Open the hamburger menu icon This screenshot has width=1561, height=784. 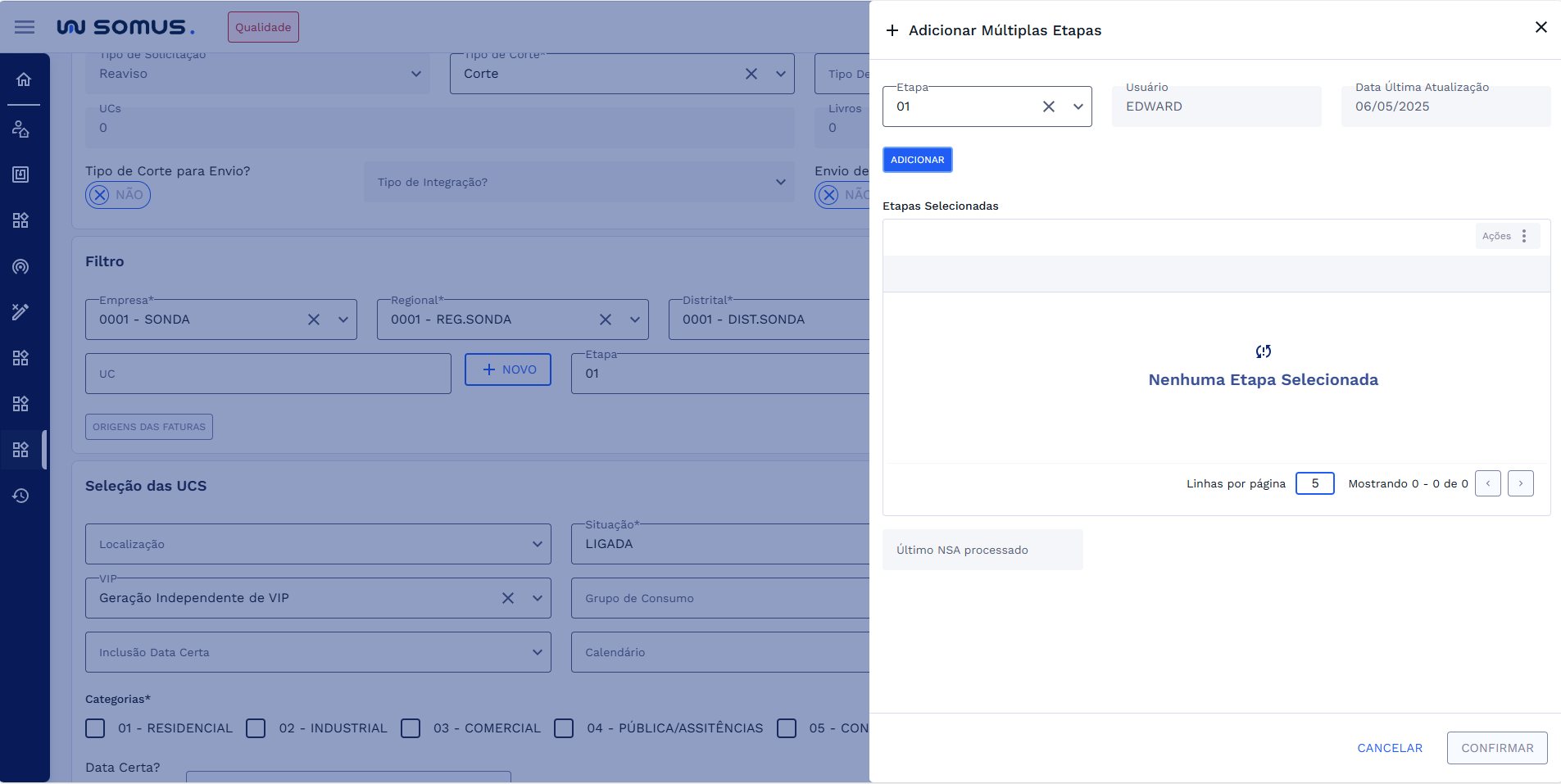(x=25, y=27)
